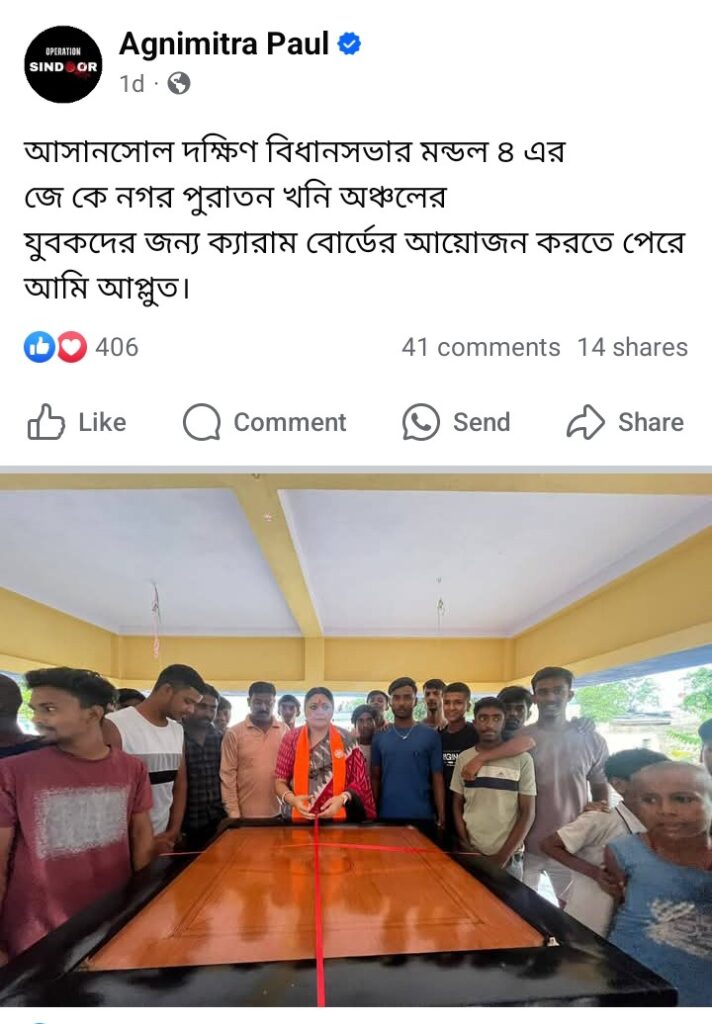The image size is (712, 1024).
Task: Click the Bengali post caption text
Action: click(x=353, y=219)
